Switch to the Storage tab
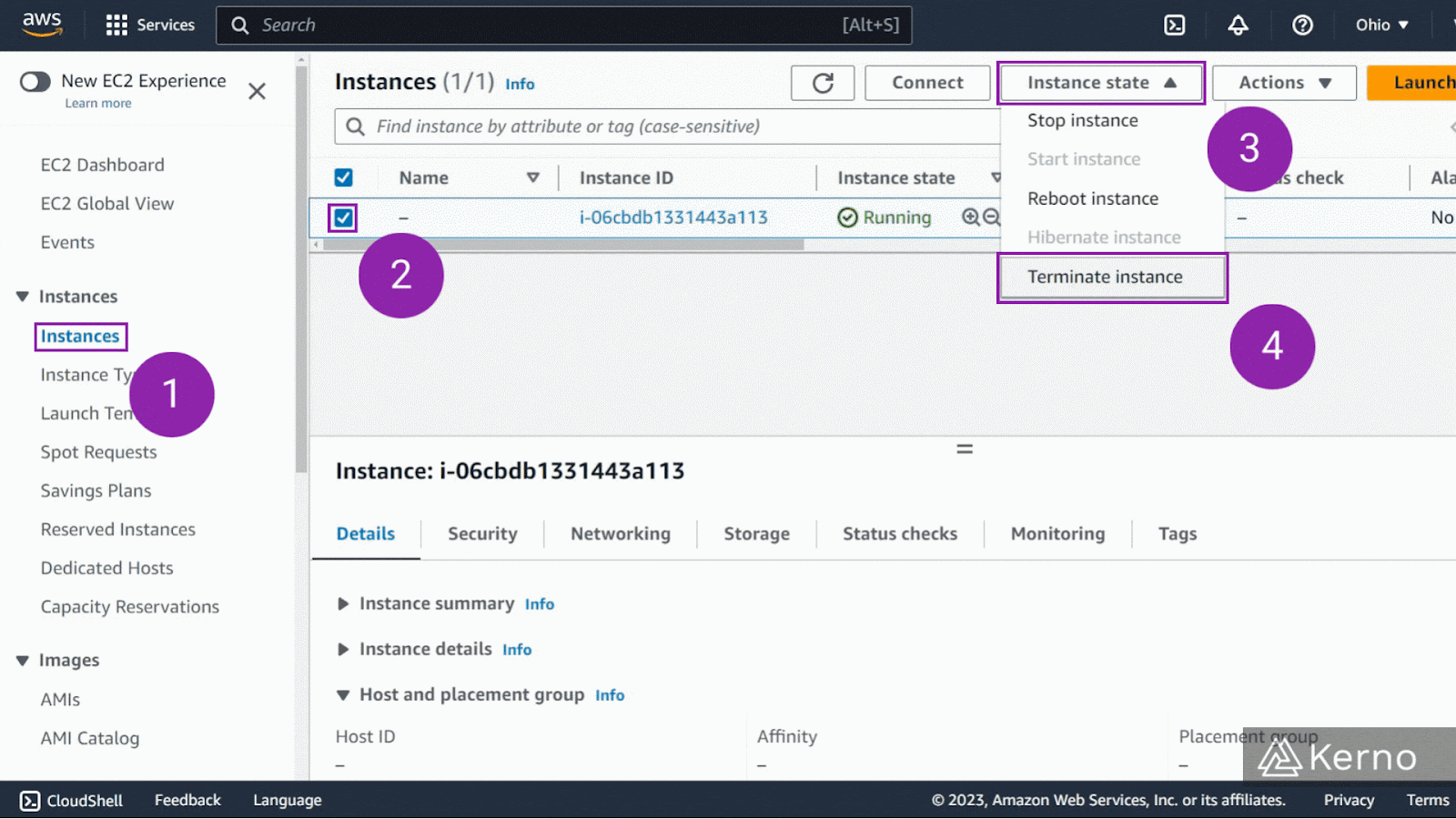The image size is (1456, 819). point(756,534)
